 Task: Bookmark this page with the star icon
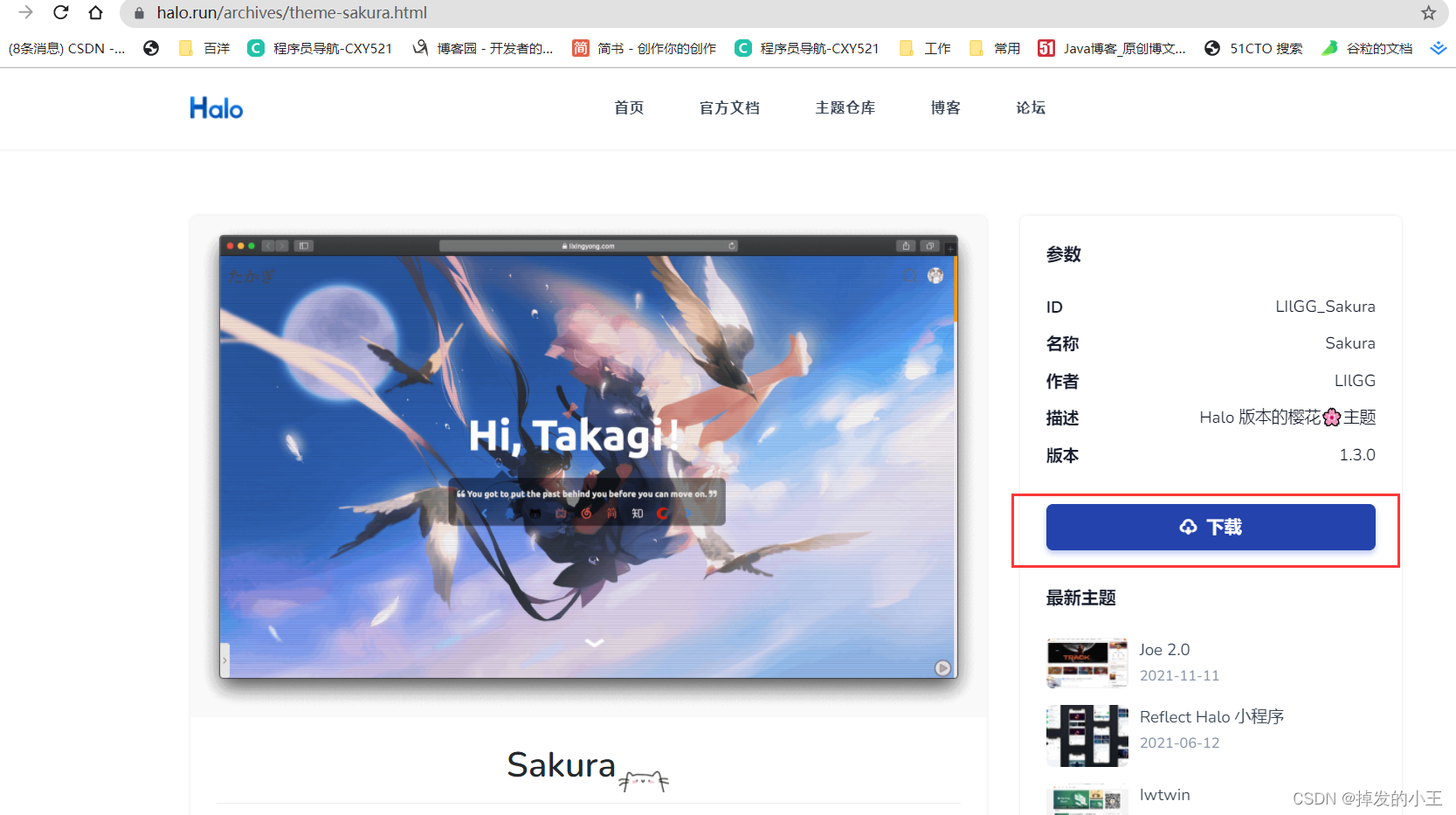[1428, 12]
